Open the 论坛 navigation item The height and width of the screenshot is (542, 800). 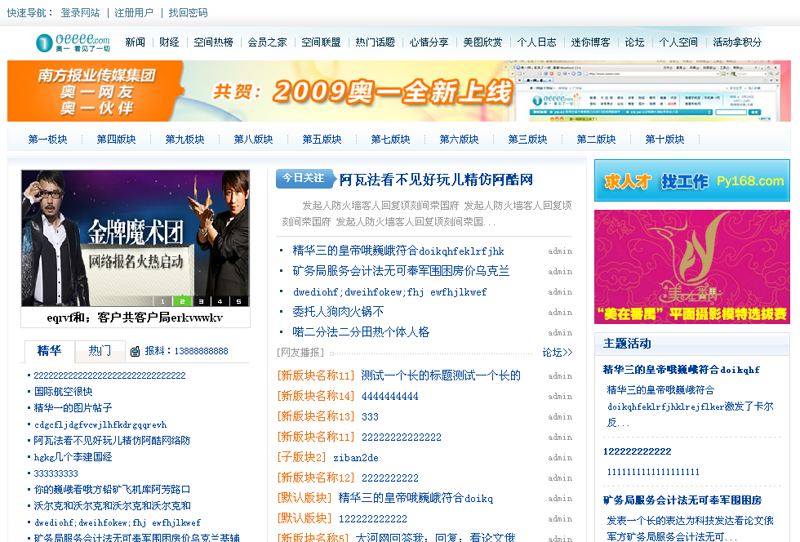pos(635,42)
